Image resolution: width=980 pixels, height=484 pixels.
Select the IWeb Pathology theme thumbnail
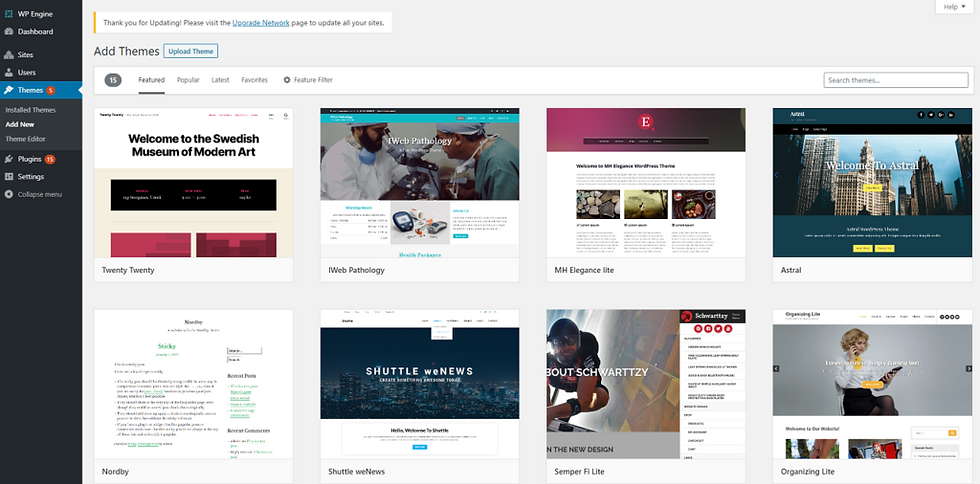tap(420, 183)
